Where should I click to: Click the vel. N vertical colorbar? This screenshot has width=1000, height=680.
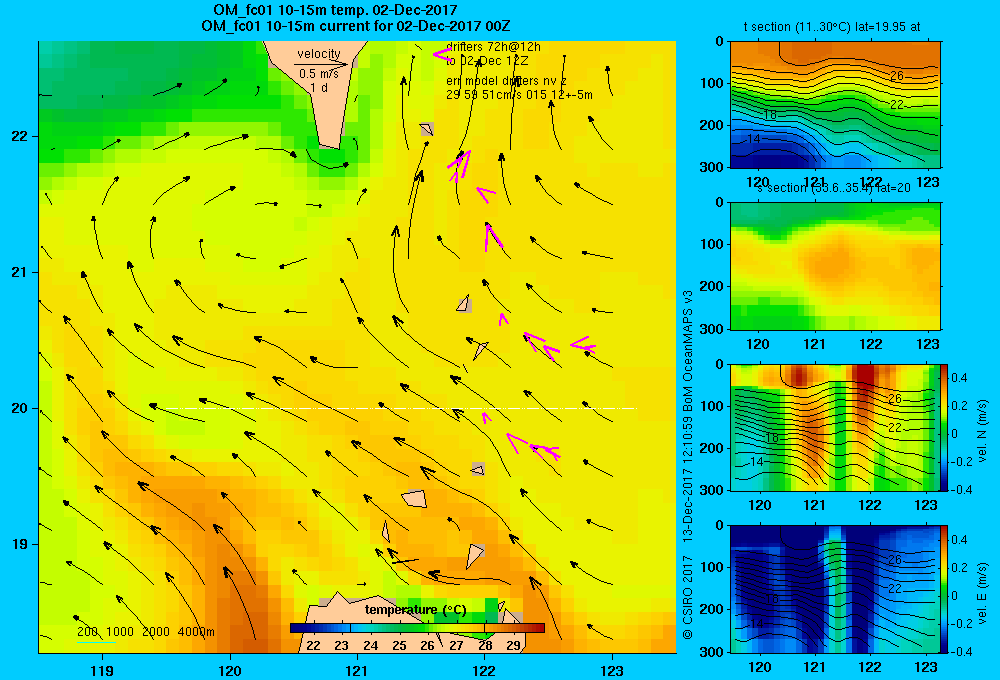pyautogui.click(x=944, y=427)
